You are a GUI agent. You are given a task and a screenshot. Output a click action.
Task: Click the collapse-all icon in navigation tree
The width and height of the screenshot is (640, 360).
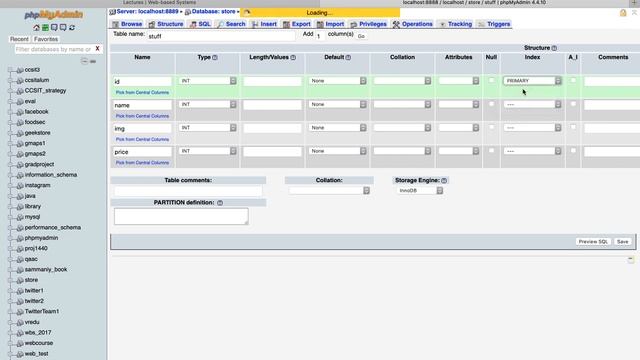point(84,61)
